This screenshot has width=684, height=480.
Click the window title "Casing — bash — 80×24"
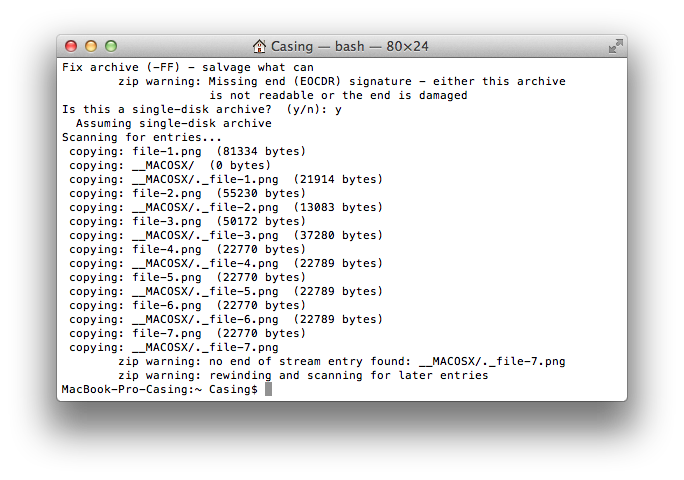pos(350,46)
